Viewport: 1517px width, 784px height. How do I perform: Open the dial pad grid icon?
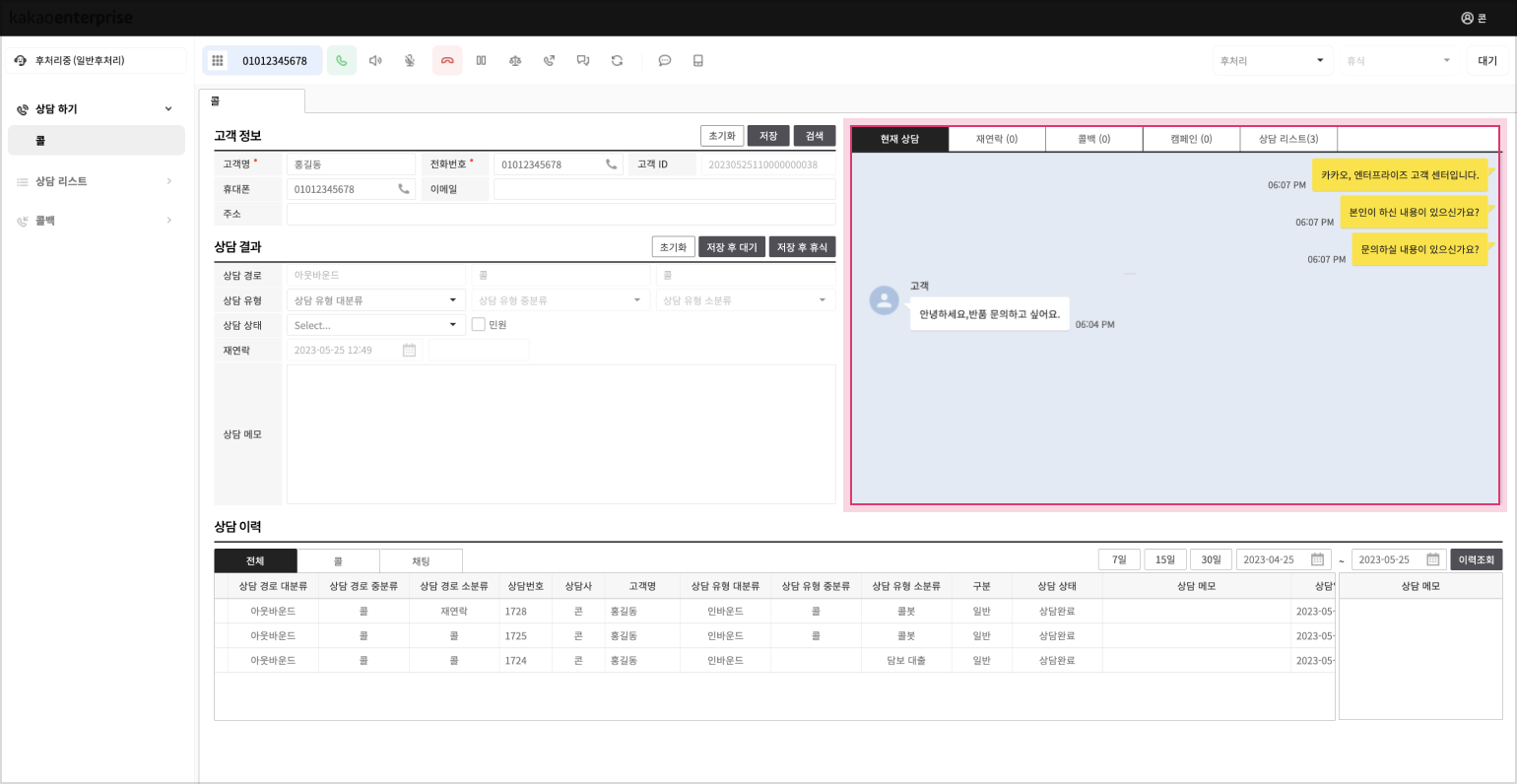coord(218,61)
